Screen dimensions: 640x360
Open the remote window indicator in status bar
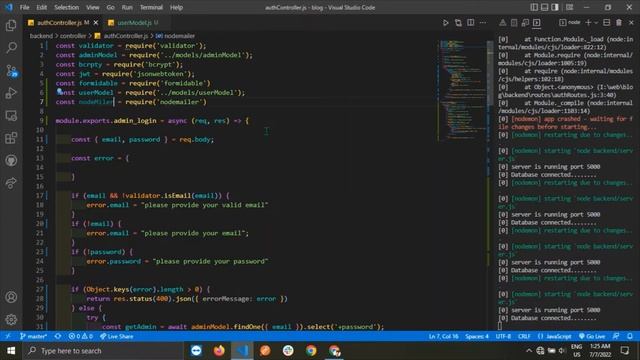coord(8,336)
